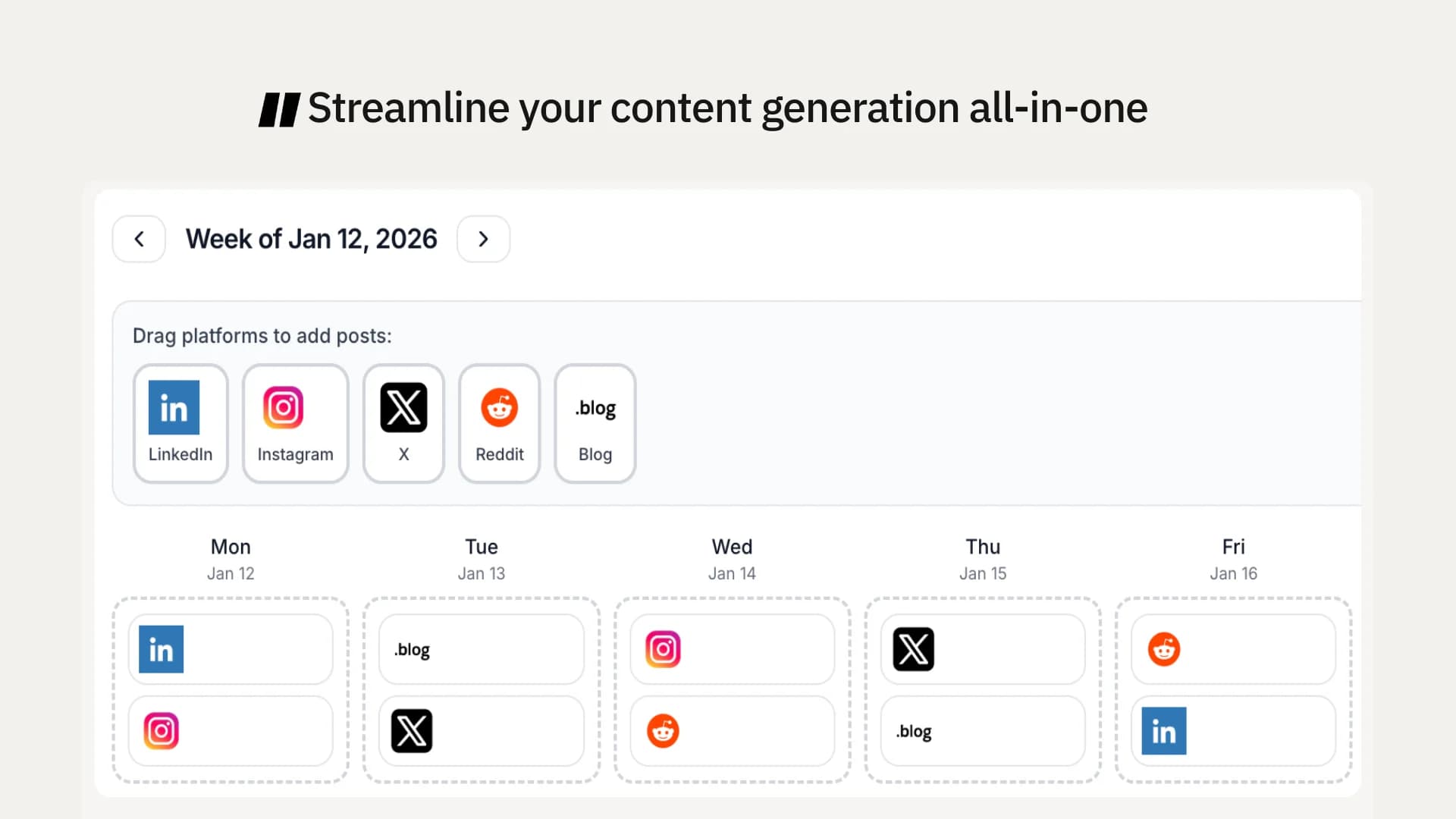Select the X post scheduled on Thursday Jan 15
1456x819 pixels.
click(x=982, y=648)
